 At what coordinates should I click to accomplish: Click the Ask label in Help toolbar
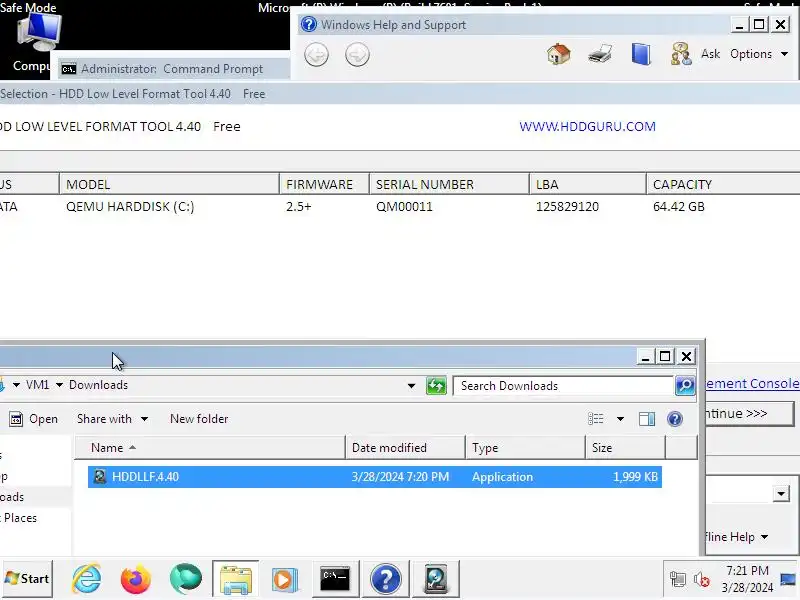click(710, 54)
